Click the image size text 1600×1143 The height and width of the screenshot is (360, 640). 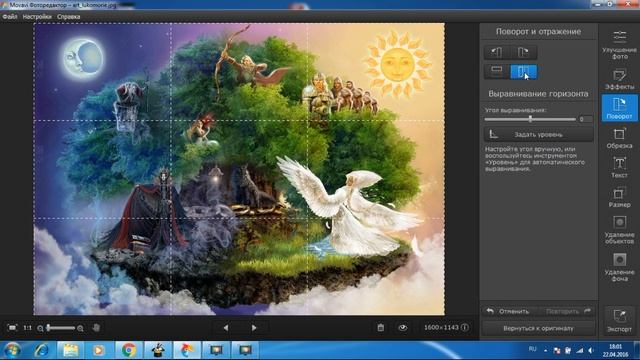(x=441, y=327)
